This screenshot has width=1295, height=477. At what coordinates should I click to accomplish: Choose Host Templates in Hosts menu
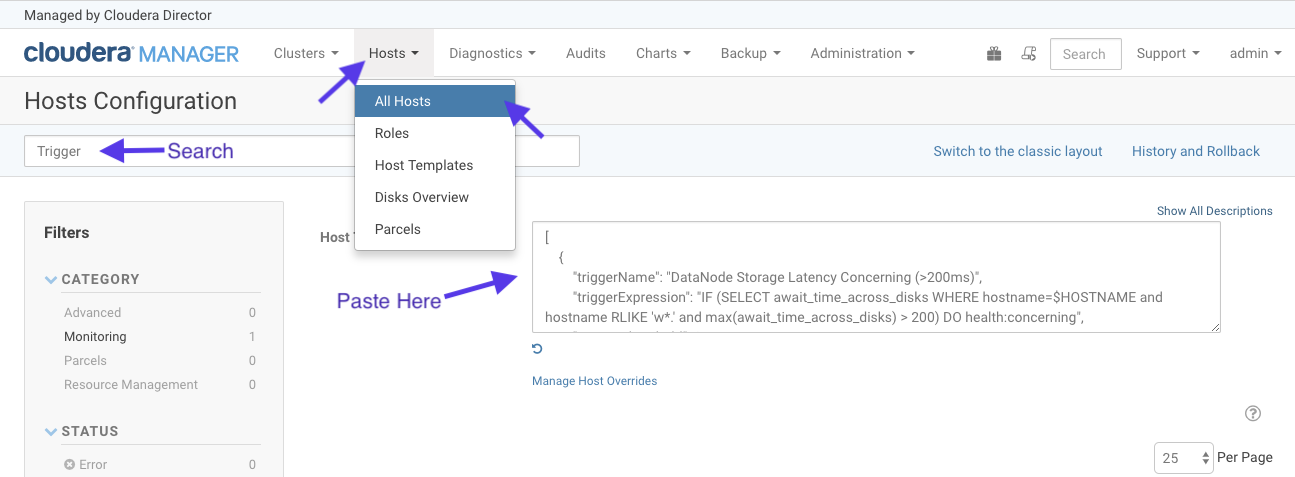(x=424, y=165)
